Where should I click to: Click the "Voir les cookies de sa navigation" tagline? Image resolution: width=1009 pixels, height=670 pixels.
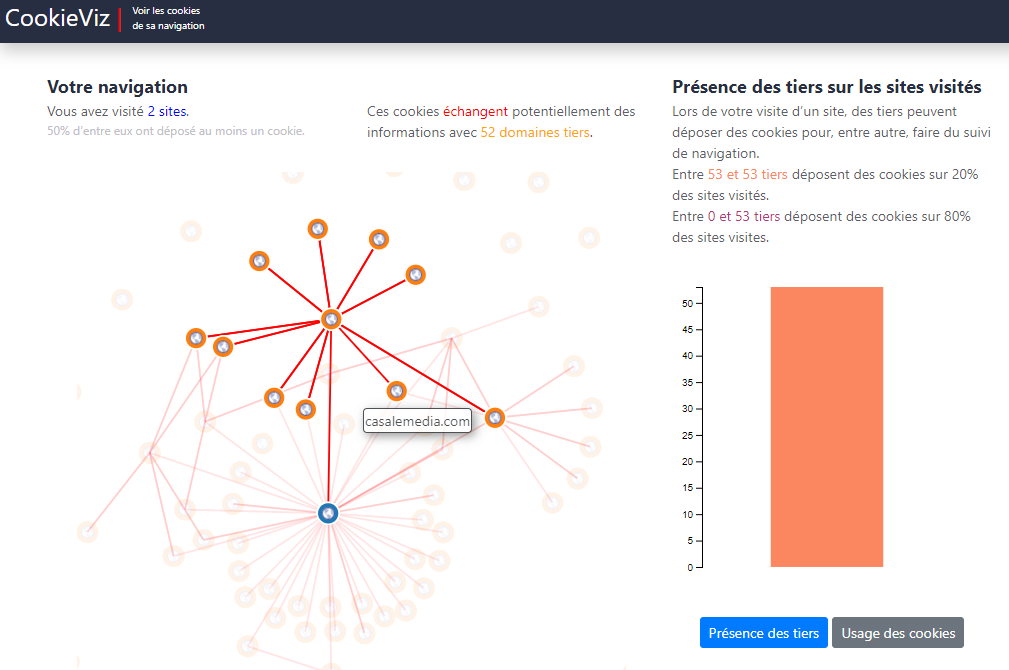tap(168, 18)
